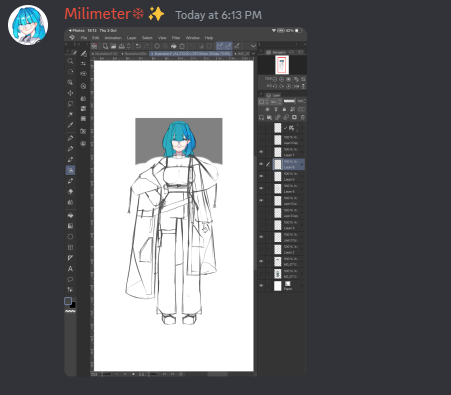
Task: Open the Layer menu
Action: click(131, 38)
